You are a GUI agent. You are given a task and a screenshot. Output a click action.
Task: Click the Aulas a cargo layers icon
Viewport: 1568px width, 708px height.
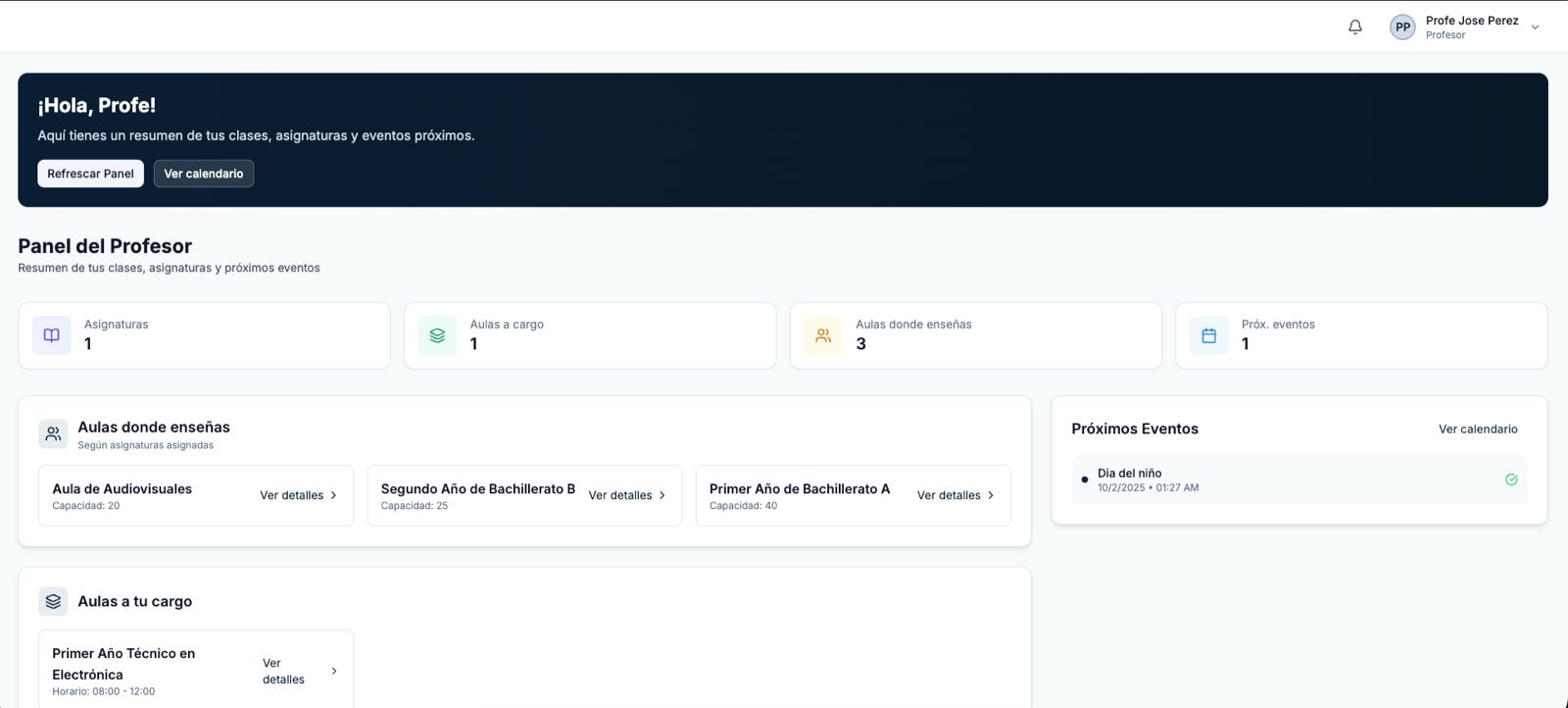click(437, 335)
